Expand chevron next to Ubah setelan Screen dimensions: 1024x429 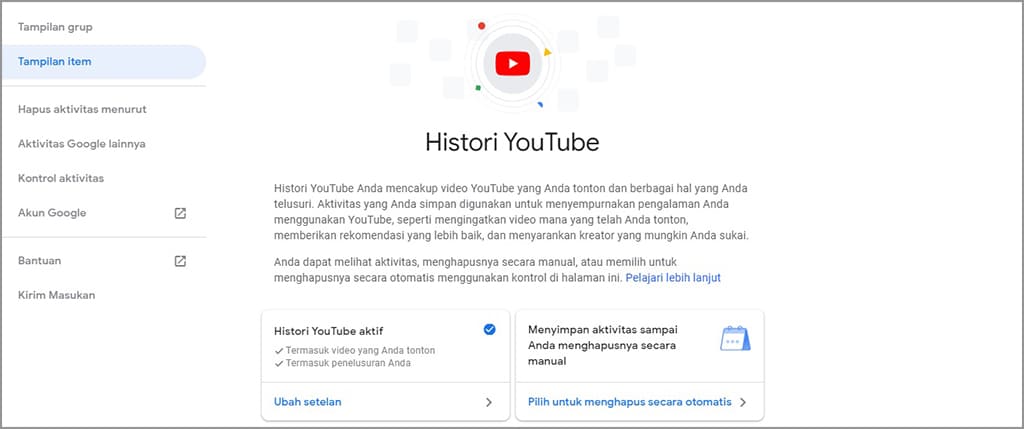tap(489, 402)
